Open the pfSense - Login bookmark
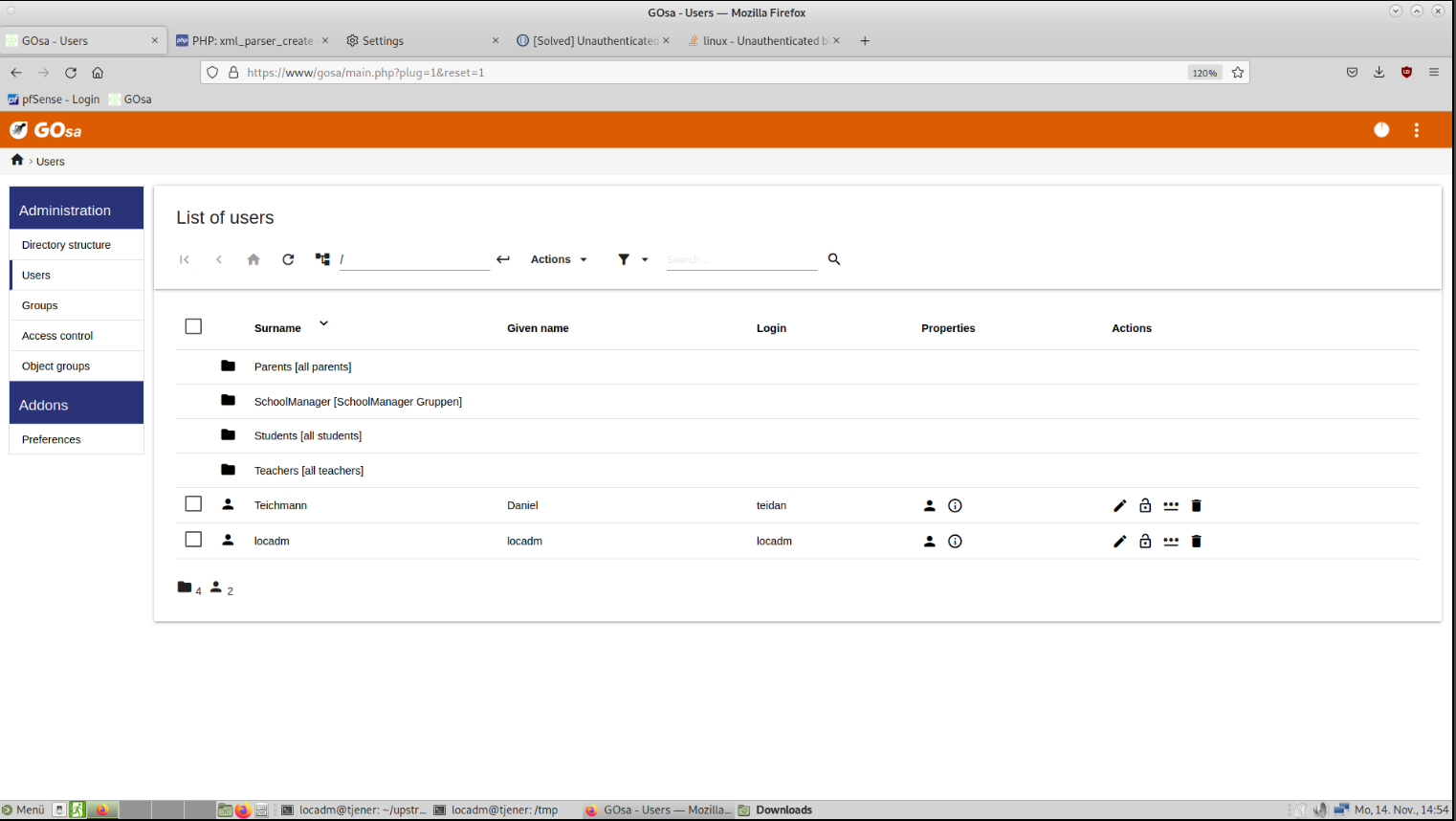 (x=54, y=100)
